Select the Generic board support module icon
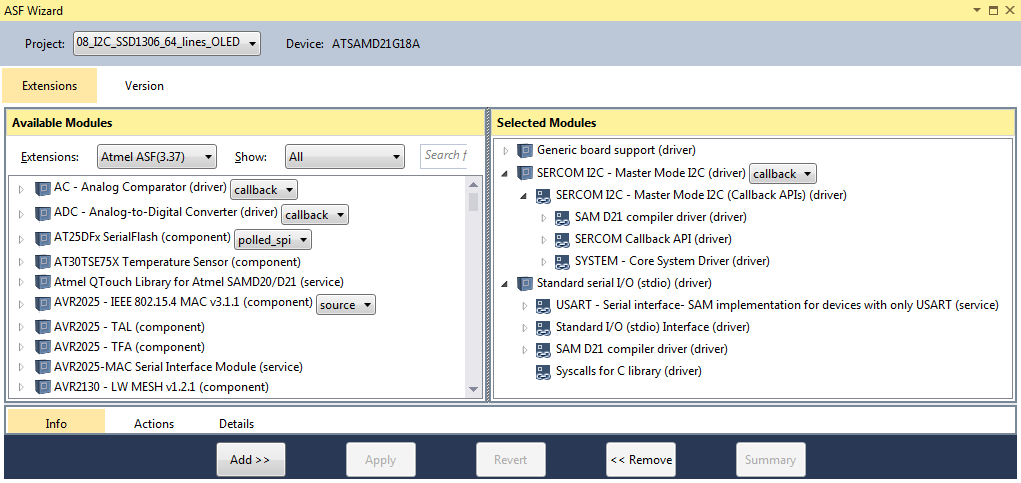The image size is (1021, 483). (x=525, y=150)
